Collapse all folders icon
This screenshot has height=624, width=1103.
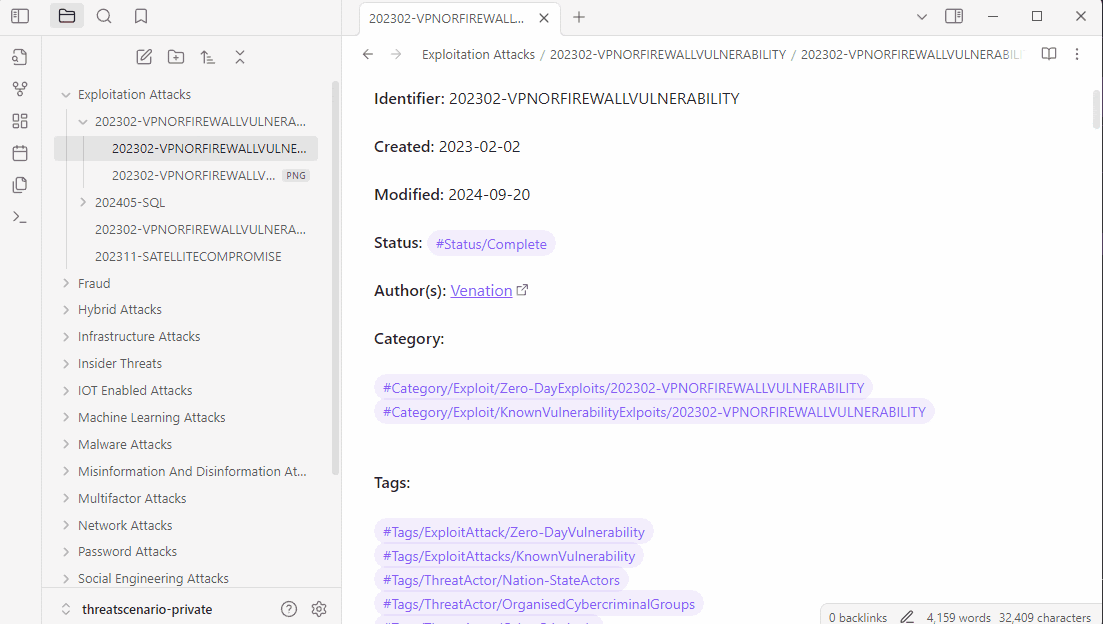(x=240, y=57)
